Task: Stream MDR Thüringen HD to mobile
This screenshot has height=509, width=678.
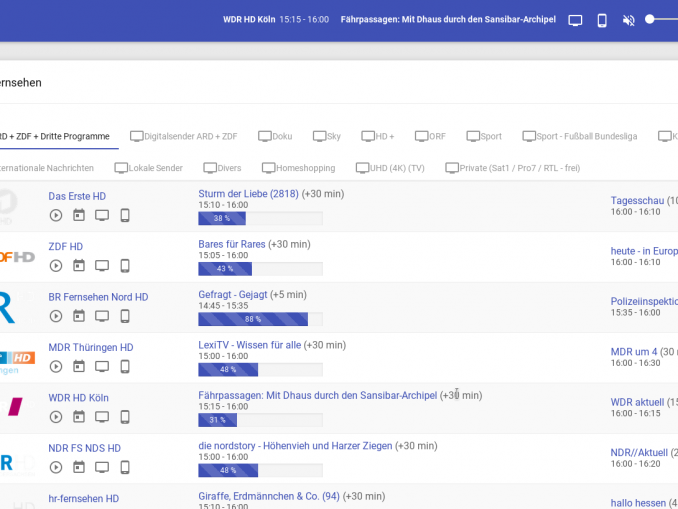Action: point(125,367)
